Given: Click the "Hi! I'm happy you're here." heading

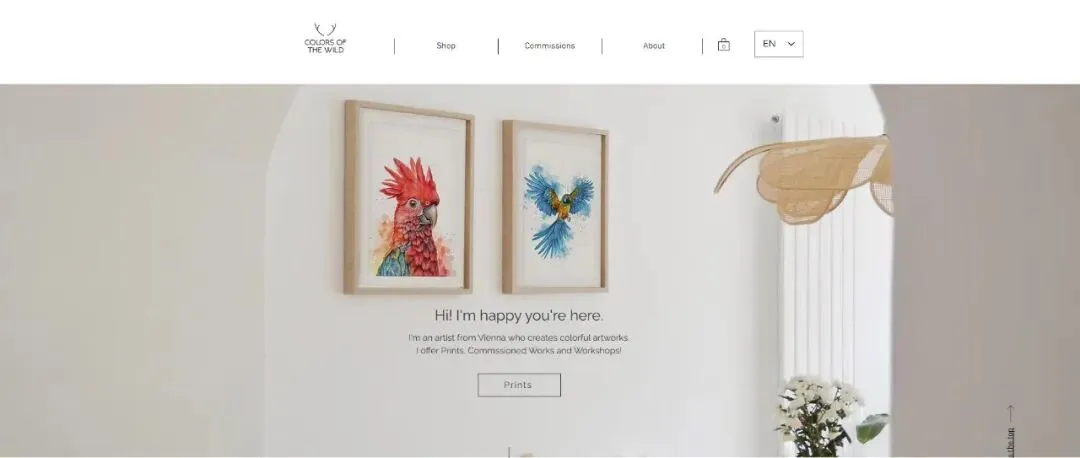Looking at the screenshot, I should (519, 315).
